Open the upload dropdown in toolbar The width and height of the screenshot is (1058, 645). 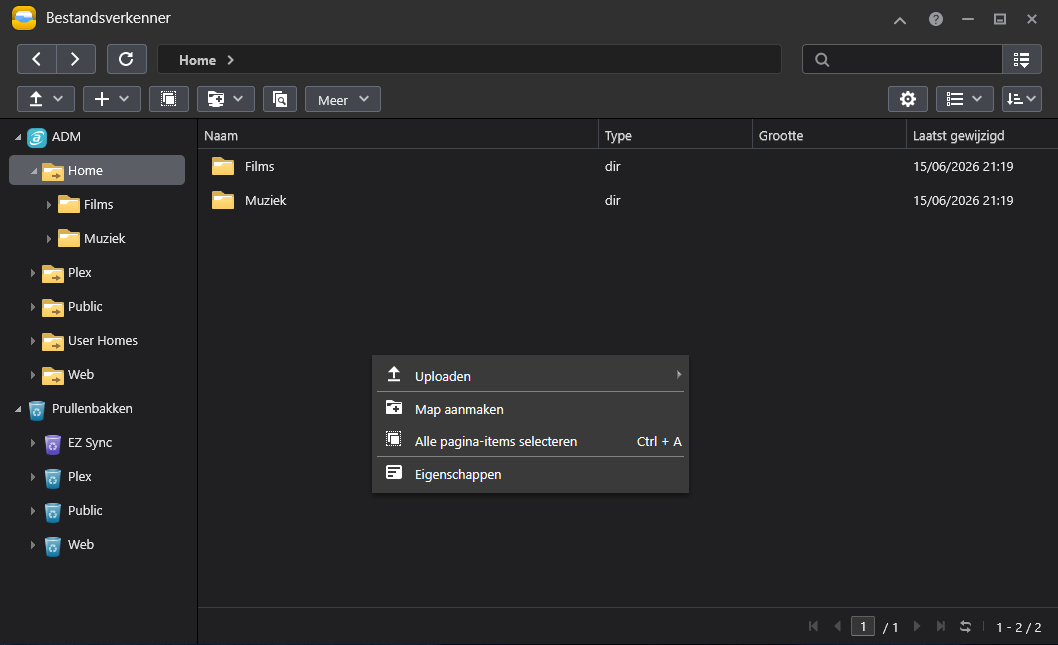coord(46,99)
